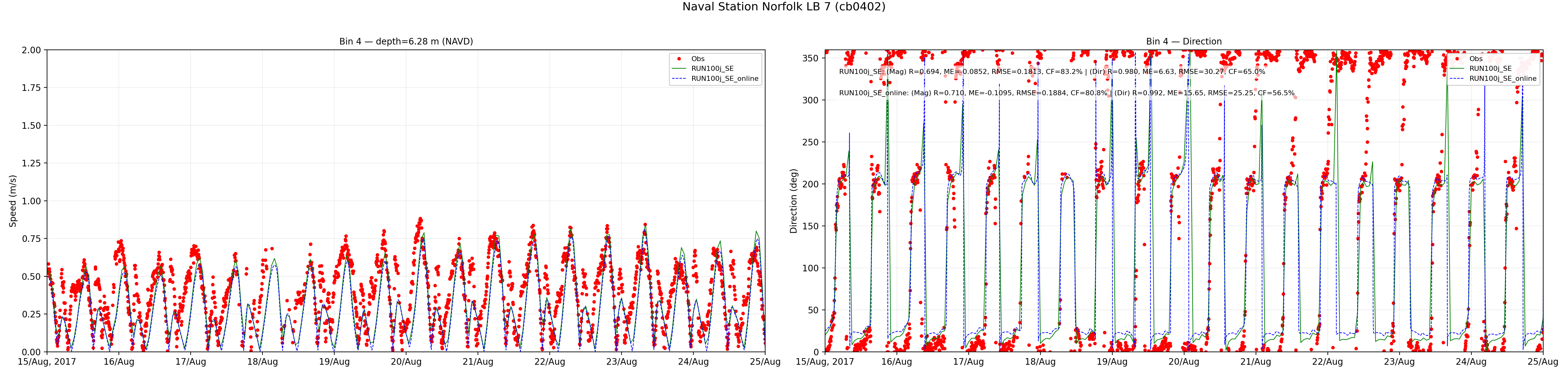This screenshot has width=1568, height=376.
Task: Click the "16/Aug" date tick under the speed plot
Action: (x=119, y=362)
